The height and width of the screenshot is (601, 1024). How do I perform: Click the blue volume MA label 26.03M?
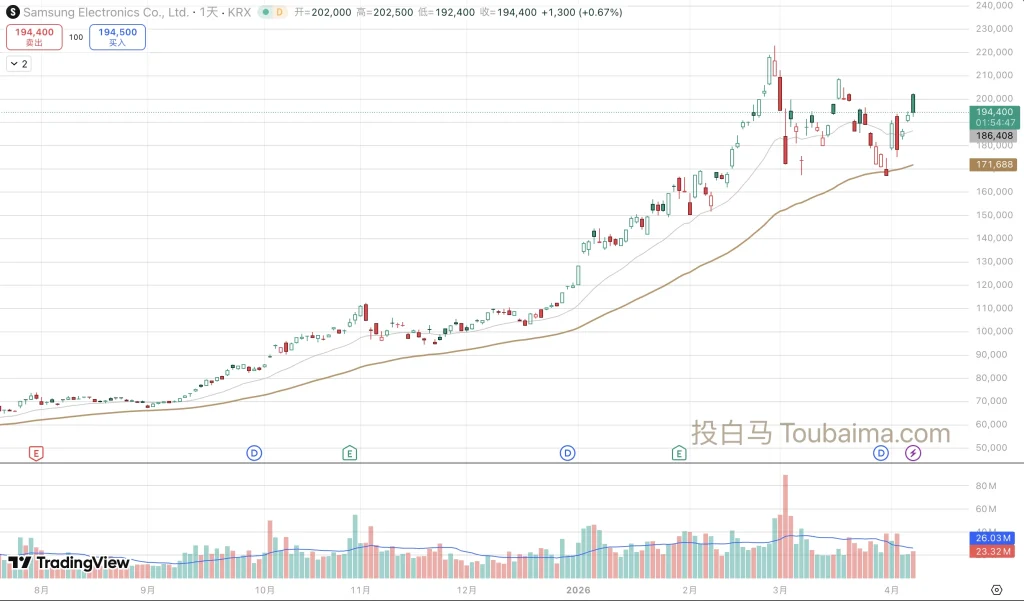(x=994, y=538)
